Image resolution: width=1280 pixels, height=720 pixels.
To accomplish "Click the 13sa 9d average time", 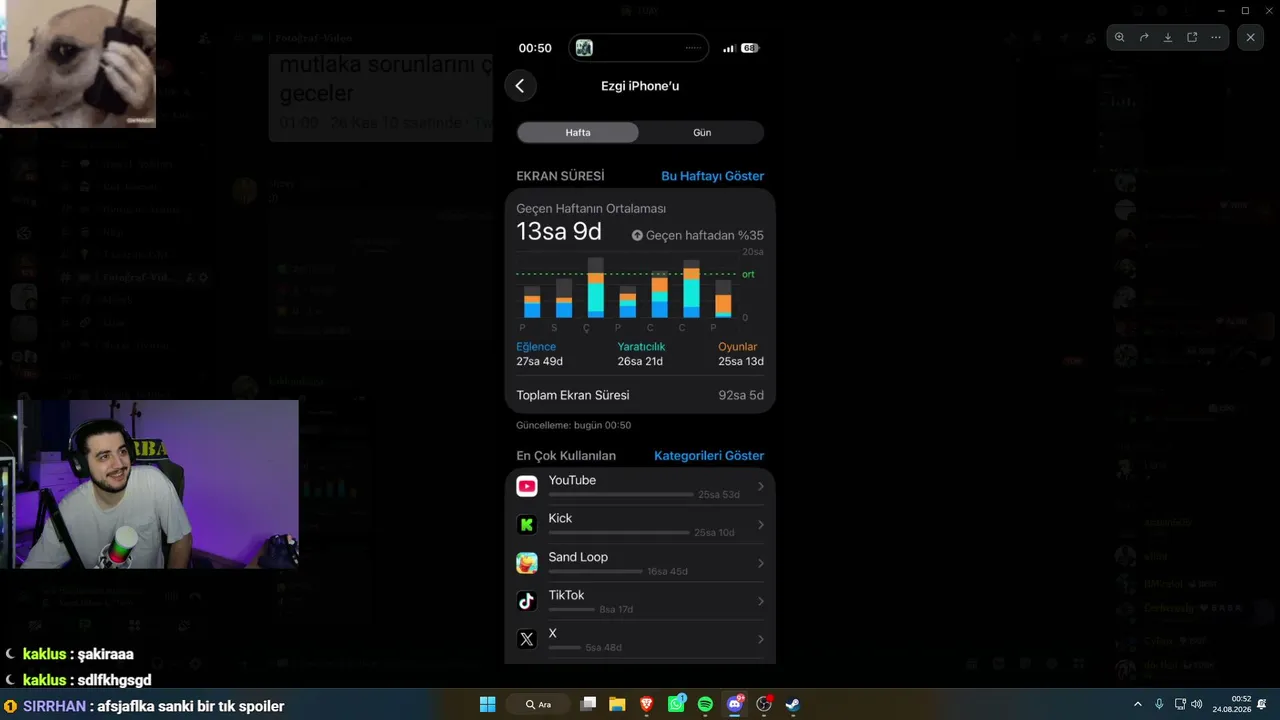I will point(559,232).
